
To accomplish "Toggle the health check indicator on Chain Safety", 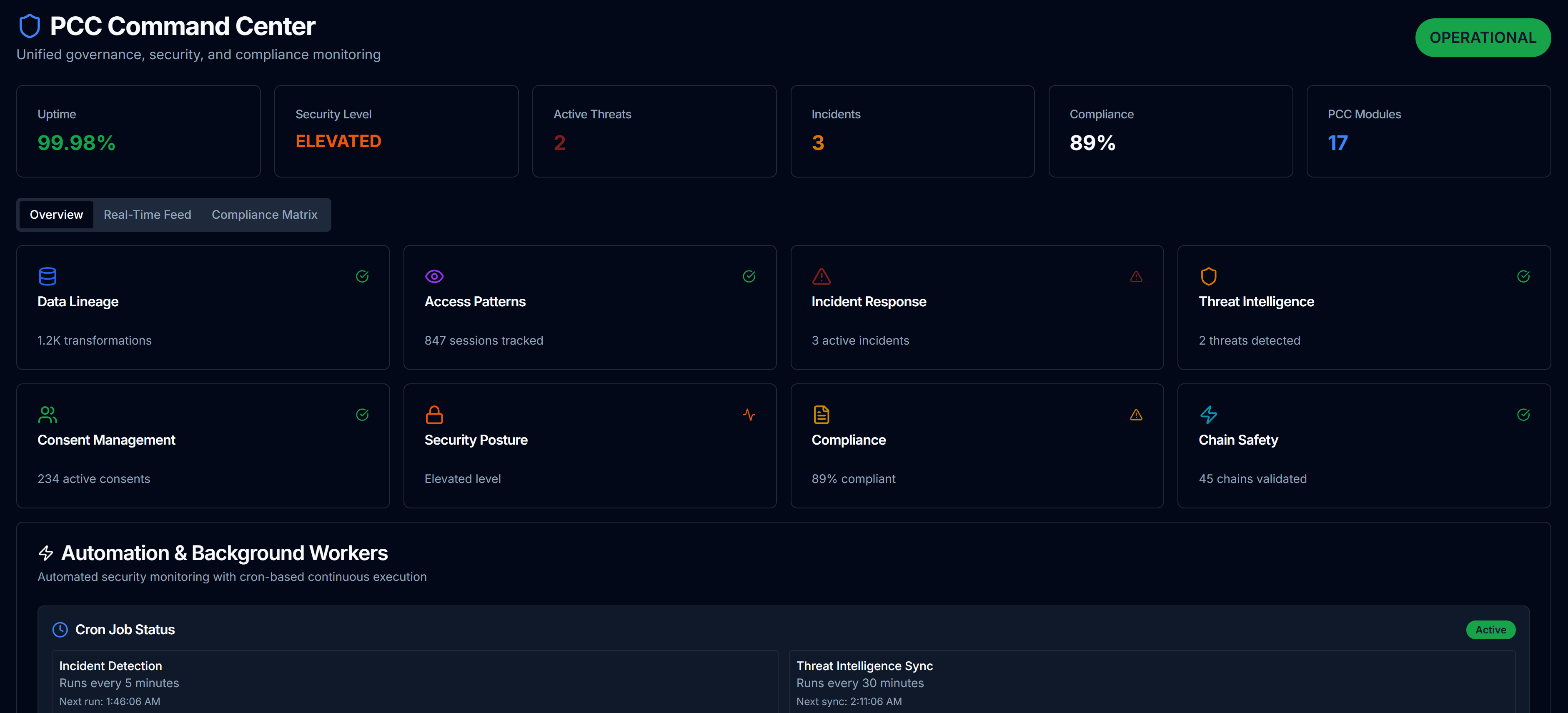I will [x=1524, y=414].
